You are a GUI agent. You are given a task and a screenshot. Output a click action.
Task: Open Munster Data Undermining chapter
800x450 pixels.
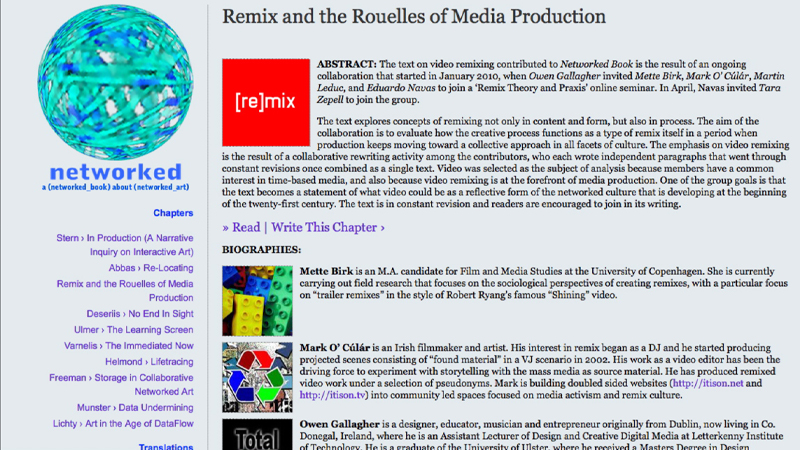click(x=135, y=408)
